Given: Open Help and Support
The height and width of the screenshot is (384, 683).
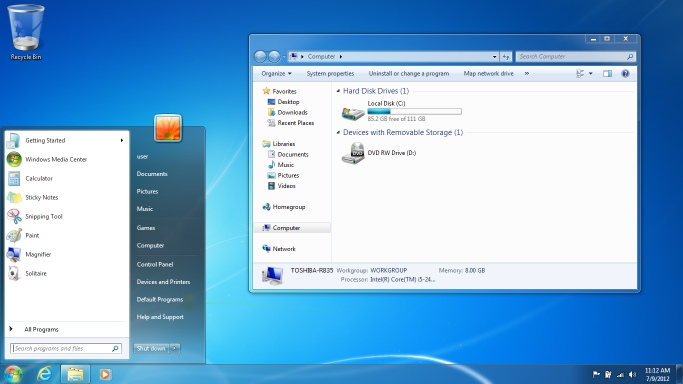Looking at the screenshot, I should coord(160,317).
